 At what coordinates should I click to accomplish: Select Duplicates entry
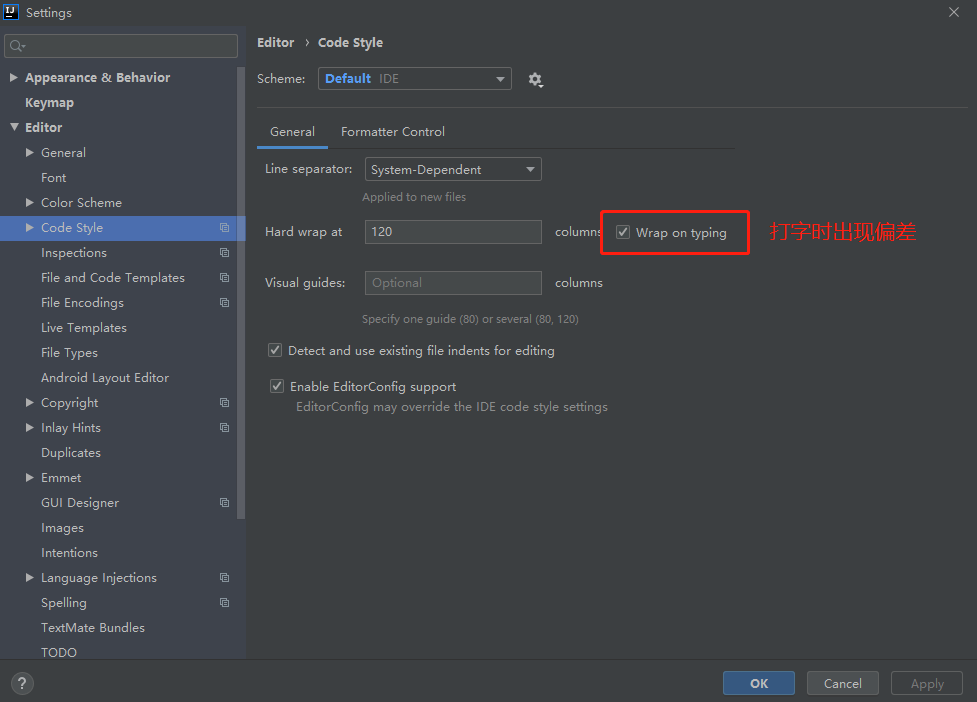pos(70,453)
